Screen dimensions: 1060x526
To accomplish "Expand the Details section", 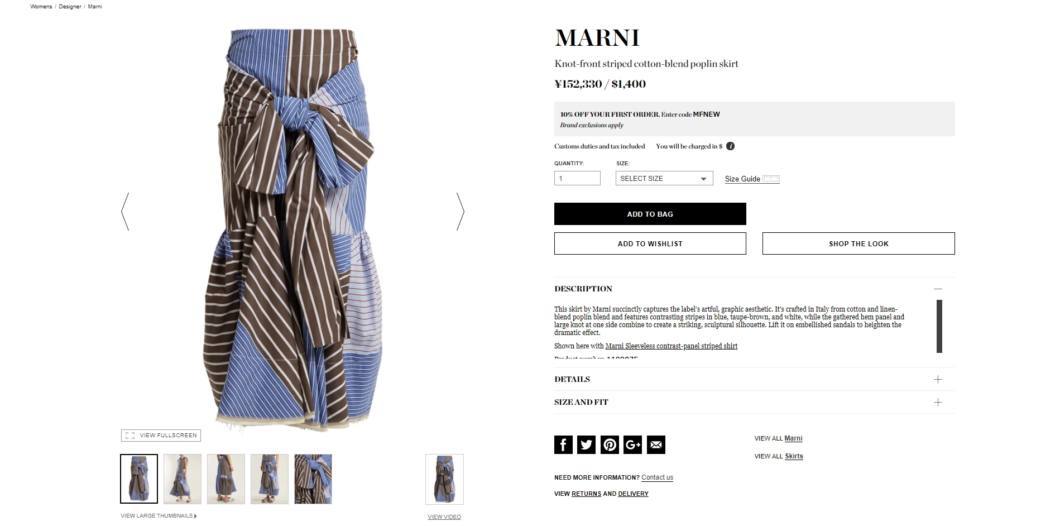I will (754, 379).
